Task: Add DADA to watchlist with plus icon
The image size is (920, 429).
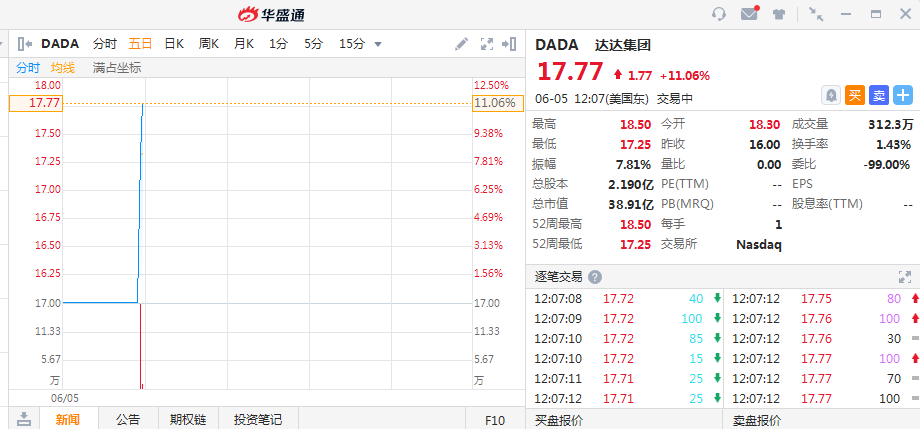Action: coord(903,95)
